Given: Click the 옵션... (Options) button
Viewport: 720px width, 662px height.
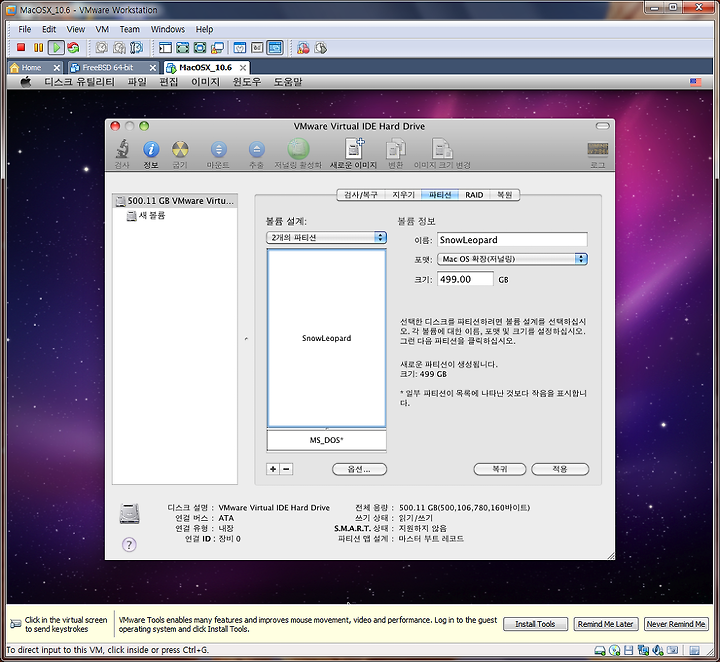Looking at the screenshot, I should (359, 469).
